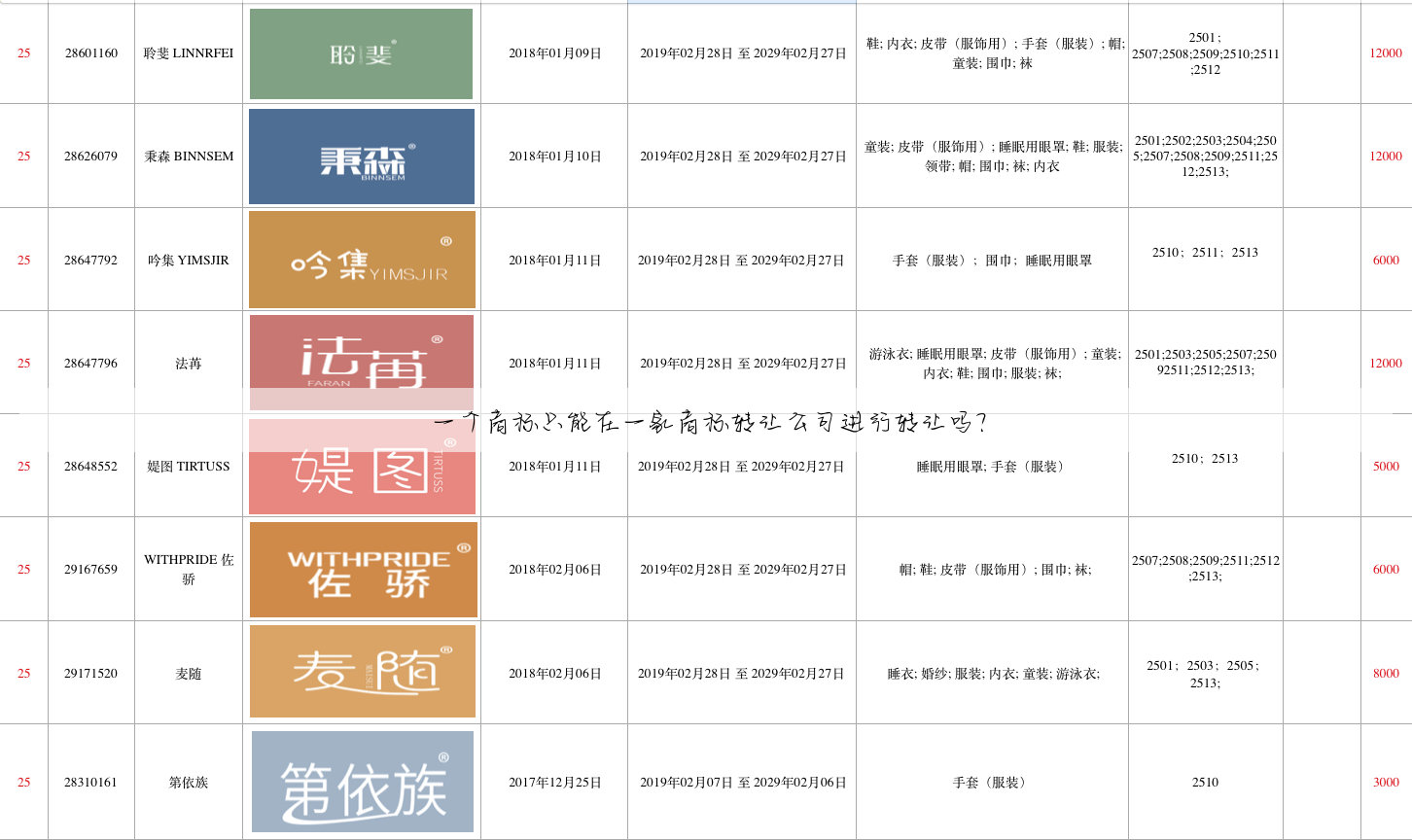Image resolution: width=1412 pixels, height=840 pixels.
Task: Click the 吟集 YIMSJIR gold logo
Action: tap(361, 260)
